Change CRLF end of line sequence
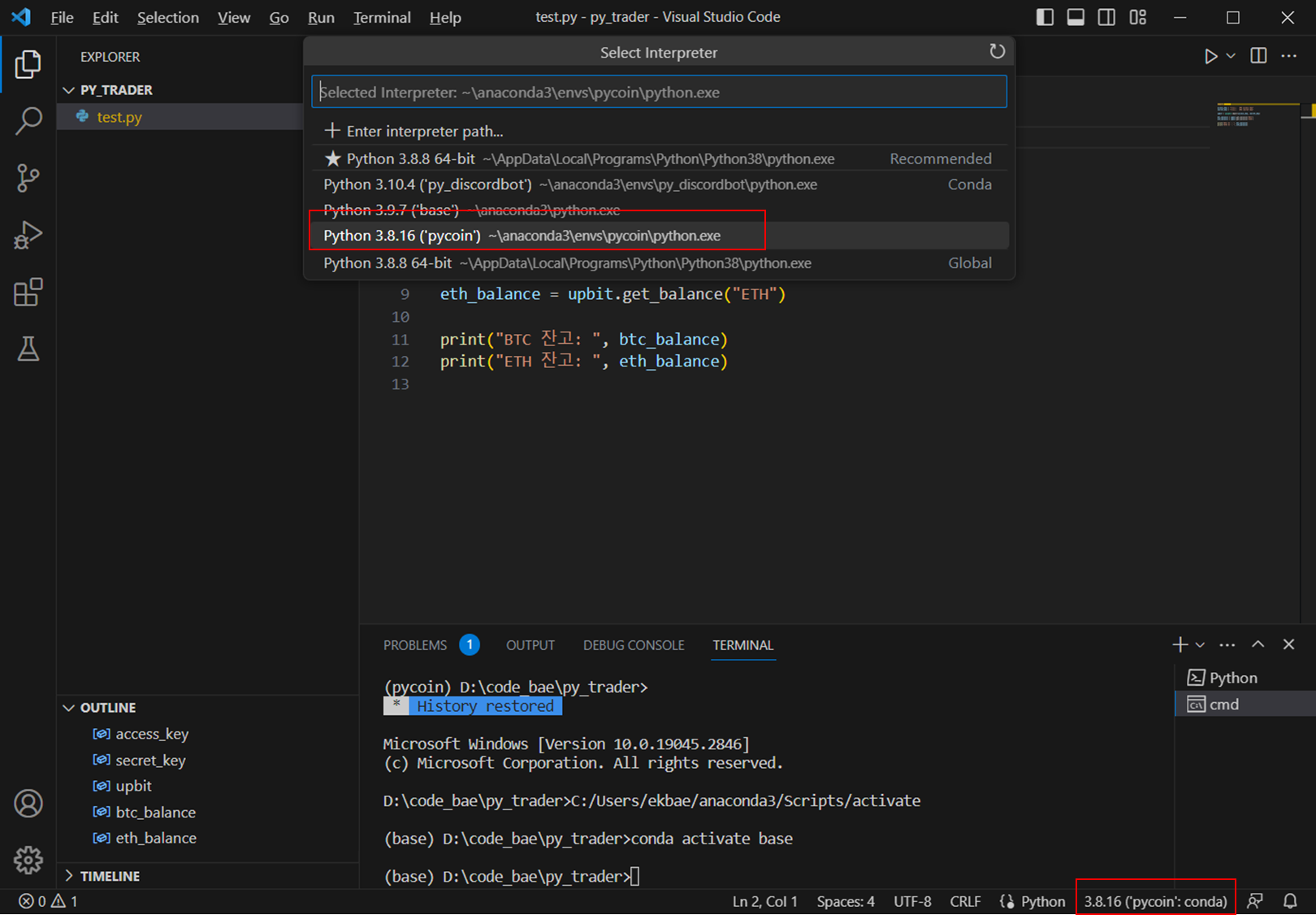The height and width of the screenshot is (915, 1316). click(965, 901)
